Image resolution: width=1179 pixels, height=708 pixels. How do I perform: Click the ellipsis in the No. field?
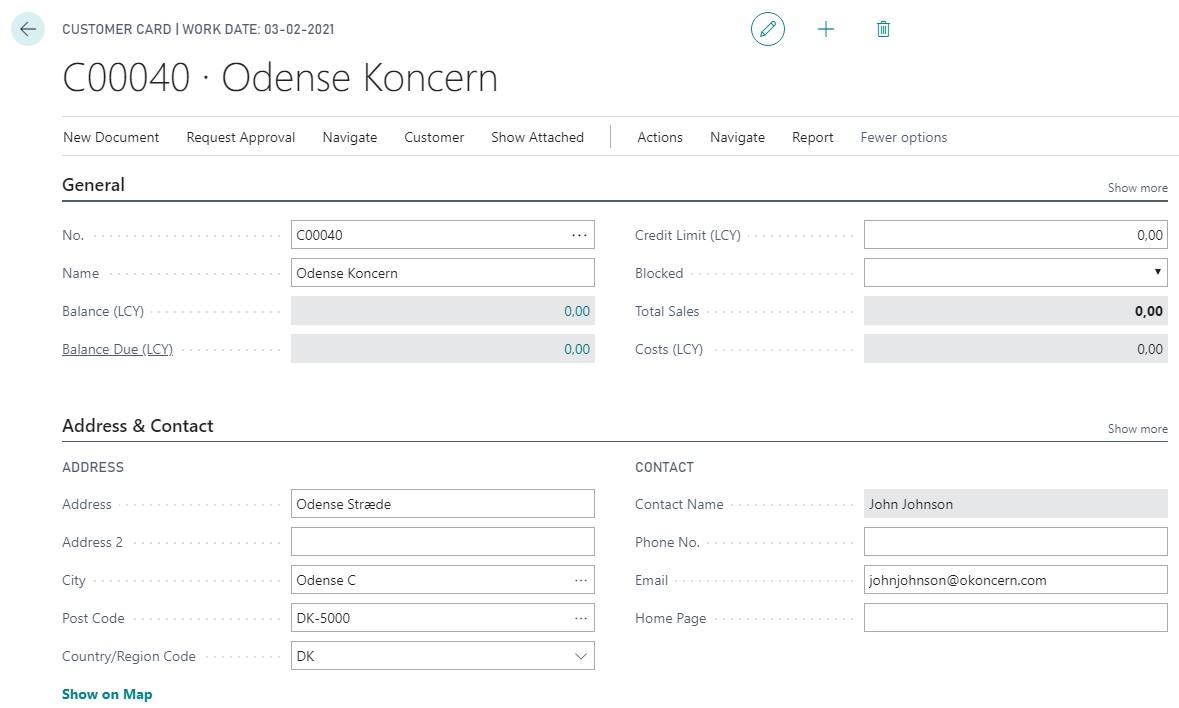coord(579,235)
